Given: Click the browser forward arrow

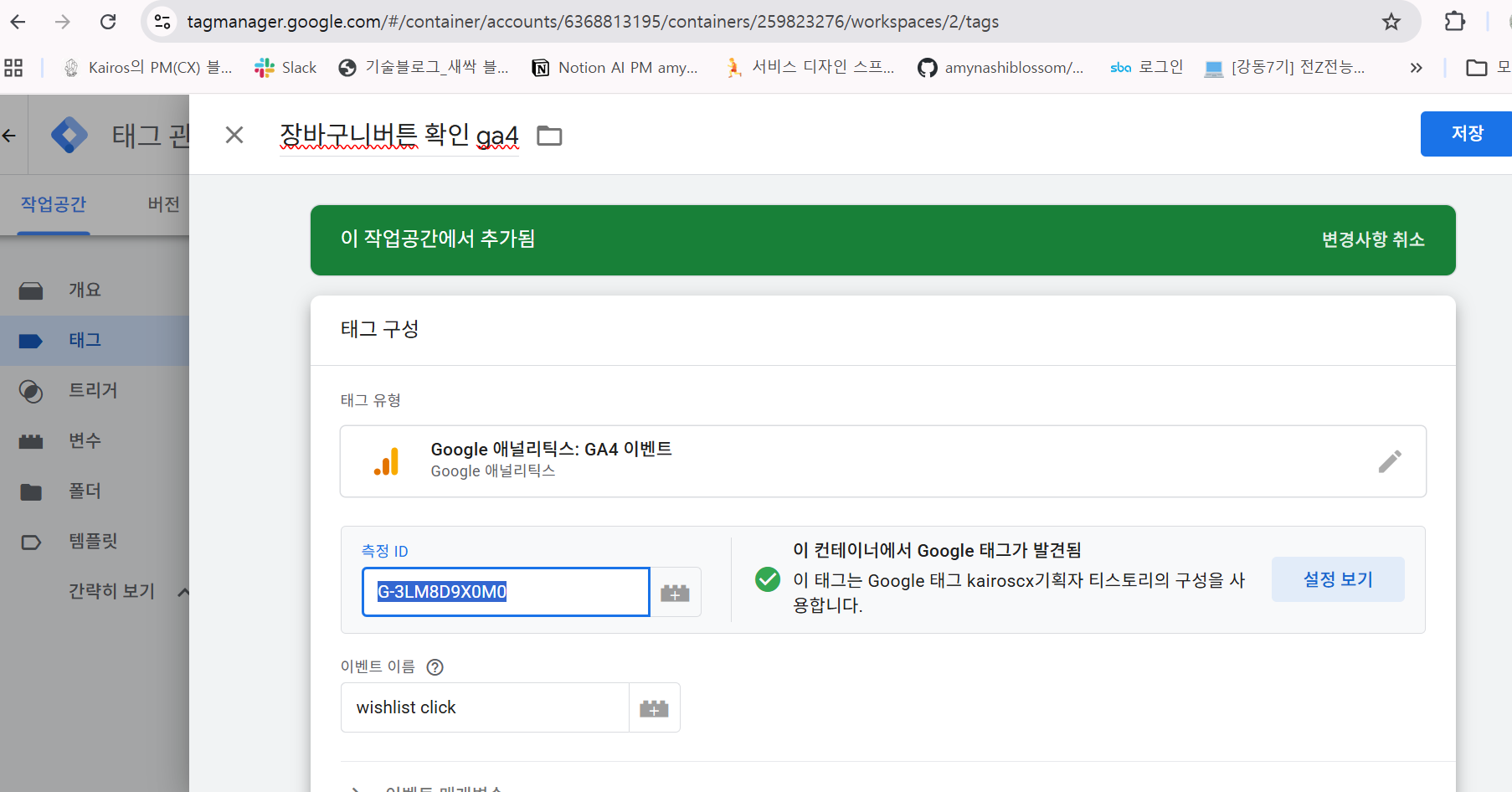Looking at the screenshot, I should (x=63, y=22).
